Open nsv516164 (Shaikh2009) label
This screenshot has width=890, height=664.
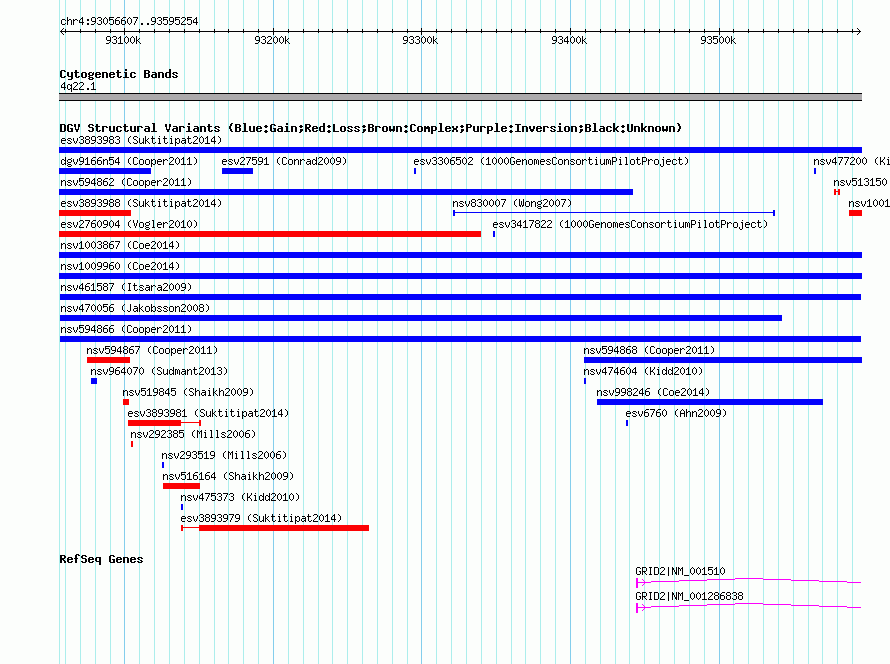click(x=228, y=476)
